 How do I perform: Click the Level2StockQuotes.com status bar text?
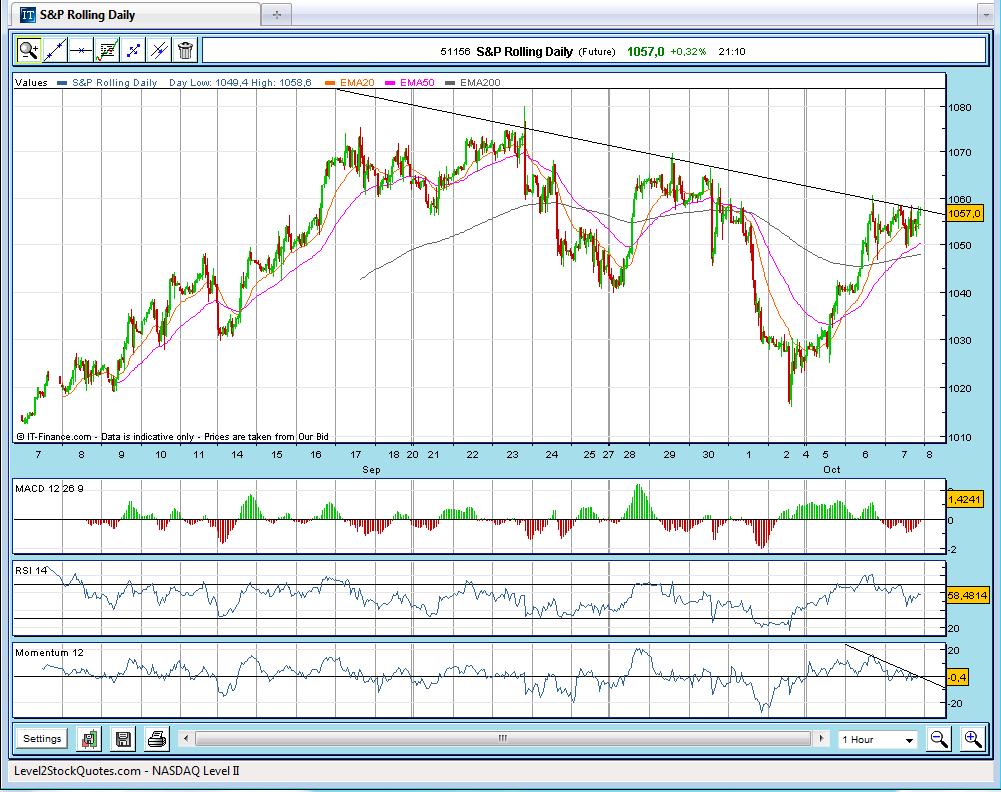coord(126,770)
